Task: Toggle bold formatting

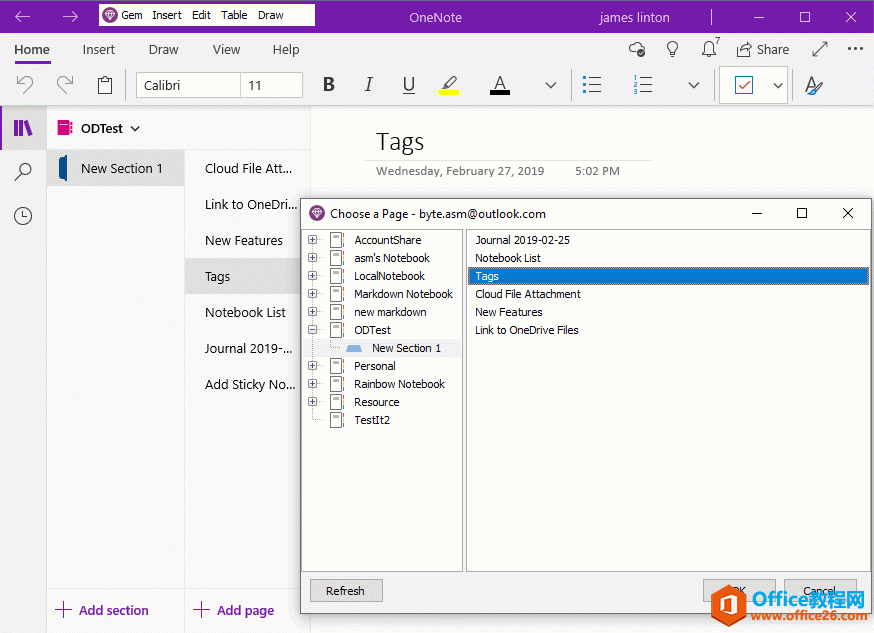Action: [328, 85]
